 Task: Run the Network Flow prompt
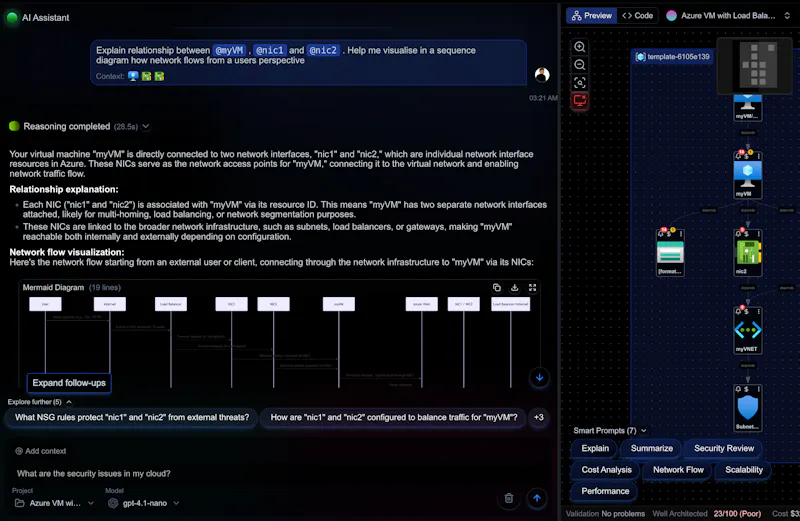coord(678,470)
